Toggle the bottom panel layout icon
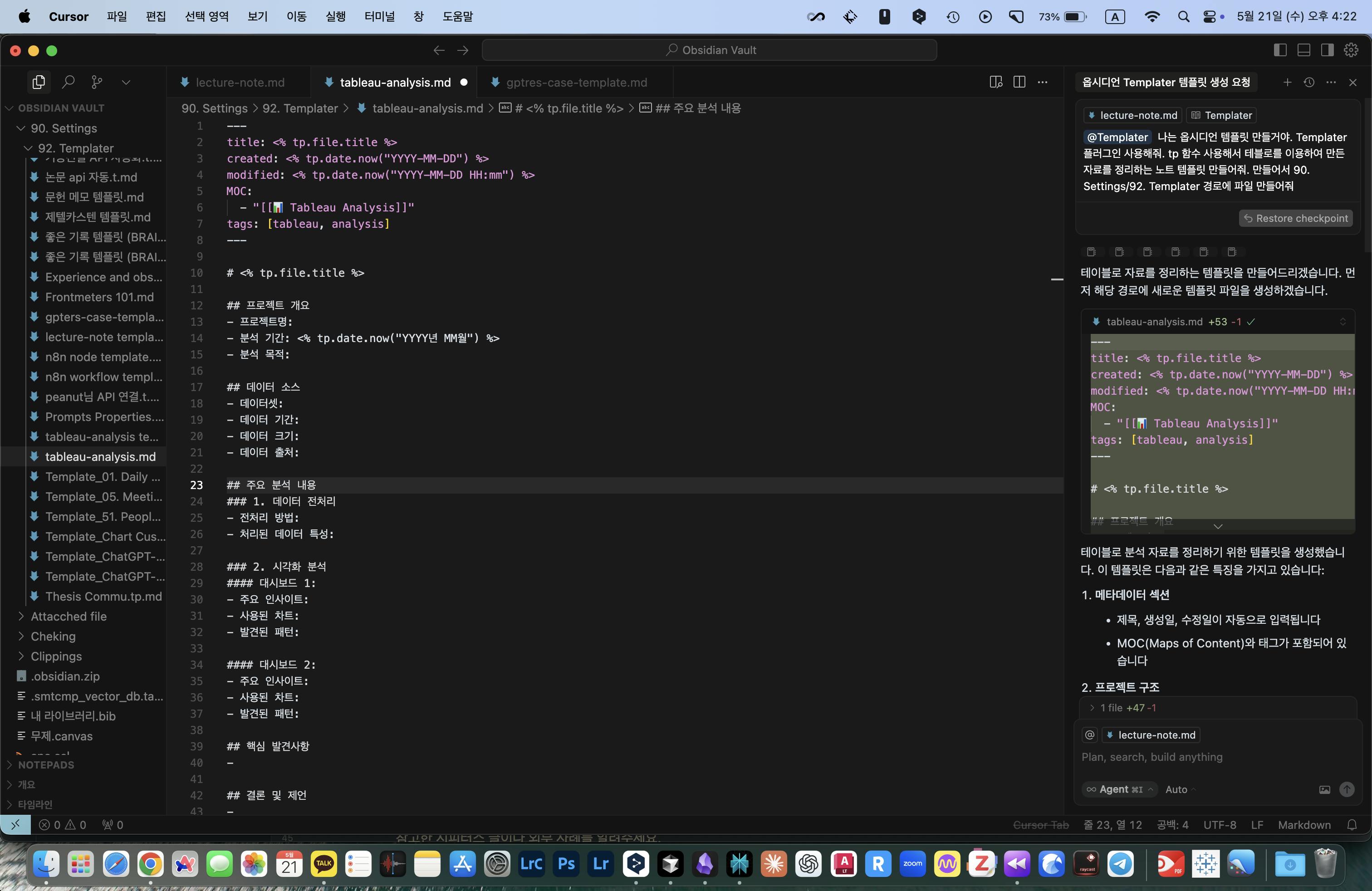This screenshot has width=1372, height=891. pyautogui.click(x=1303, y=50)
